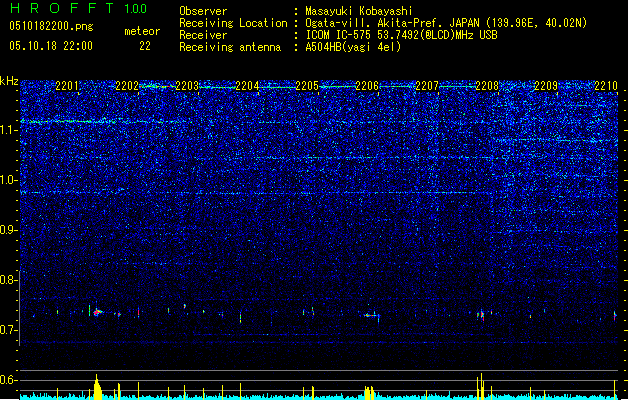
Task: Click the 2209 time marker
Action: click(546, 85)
